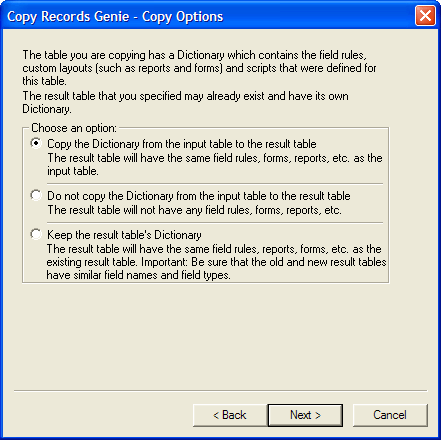Click the 'Next >' button
Viewport: 441px width, 440px height.
305,415
